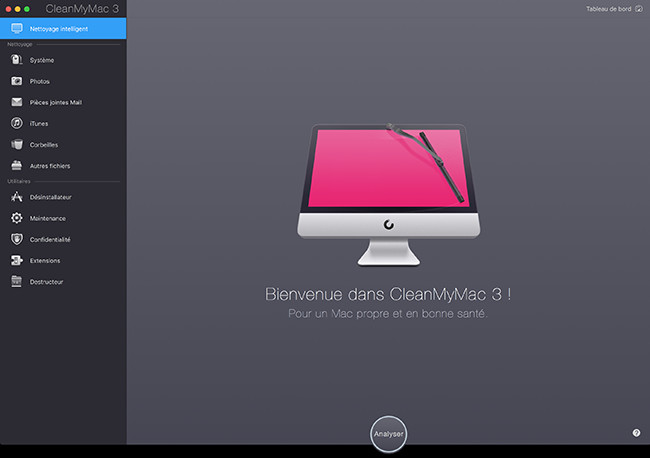Open the Confidentialité utility
This screenshot has height=458, width=650.
tap(63, 240)
